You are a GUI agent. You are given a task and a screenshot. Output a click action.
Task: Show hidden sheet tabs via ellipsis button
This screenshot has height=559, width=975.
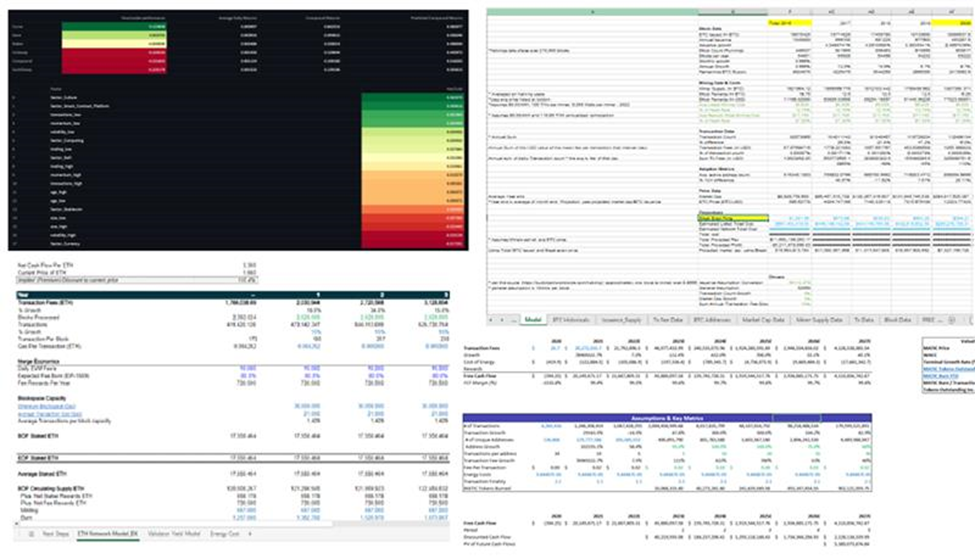pyautogui.click(x=514, y=320)
